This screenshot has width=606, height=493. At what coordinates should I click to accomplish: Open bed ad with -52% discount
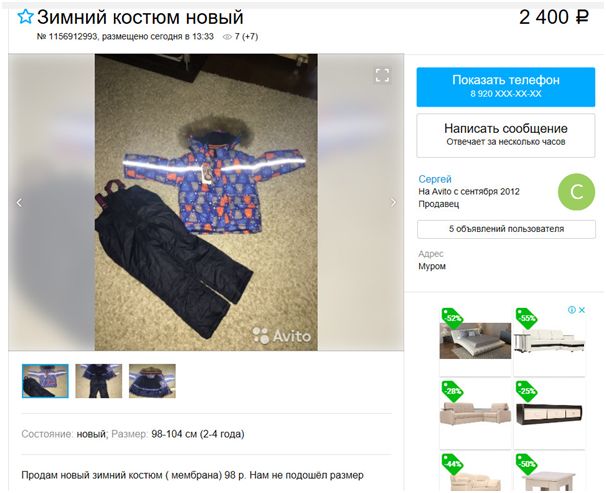475,342
